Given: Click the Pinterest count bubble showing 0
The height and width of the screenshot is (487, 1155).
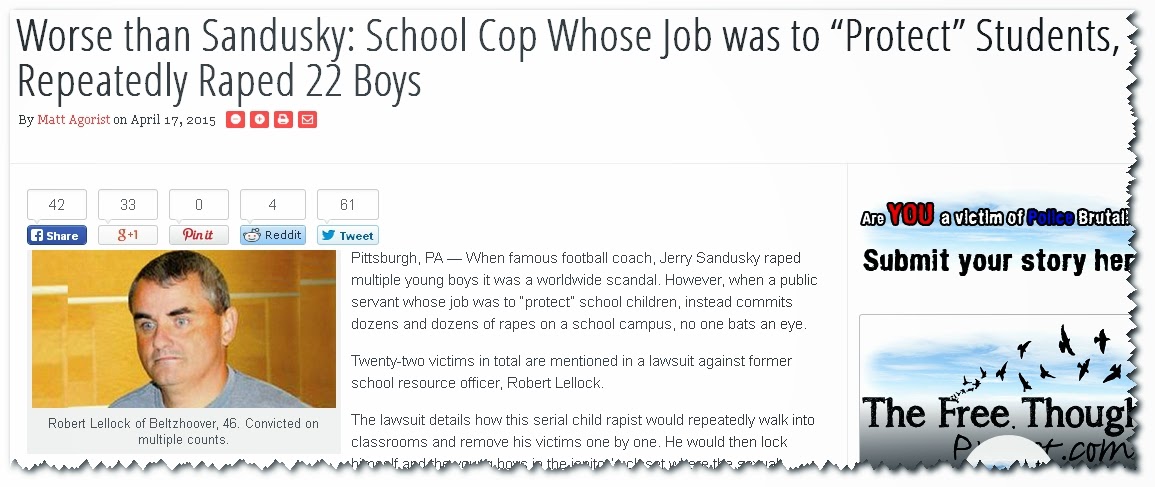Looking at the screenshot, I should click(x=198, y=205).
